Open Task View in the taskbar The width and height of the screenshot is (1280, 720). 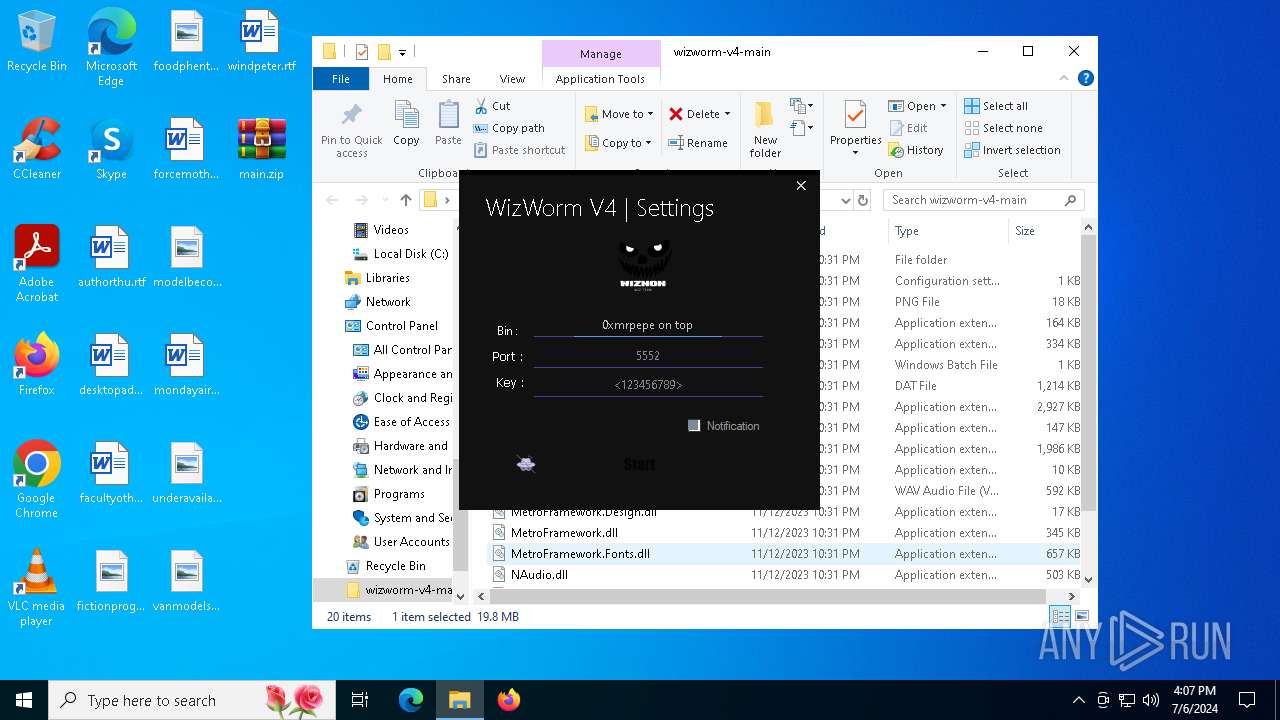(x=360, y=700)
